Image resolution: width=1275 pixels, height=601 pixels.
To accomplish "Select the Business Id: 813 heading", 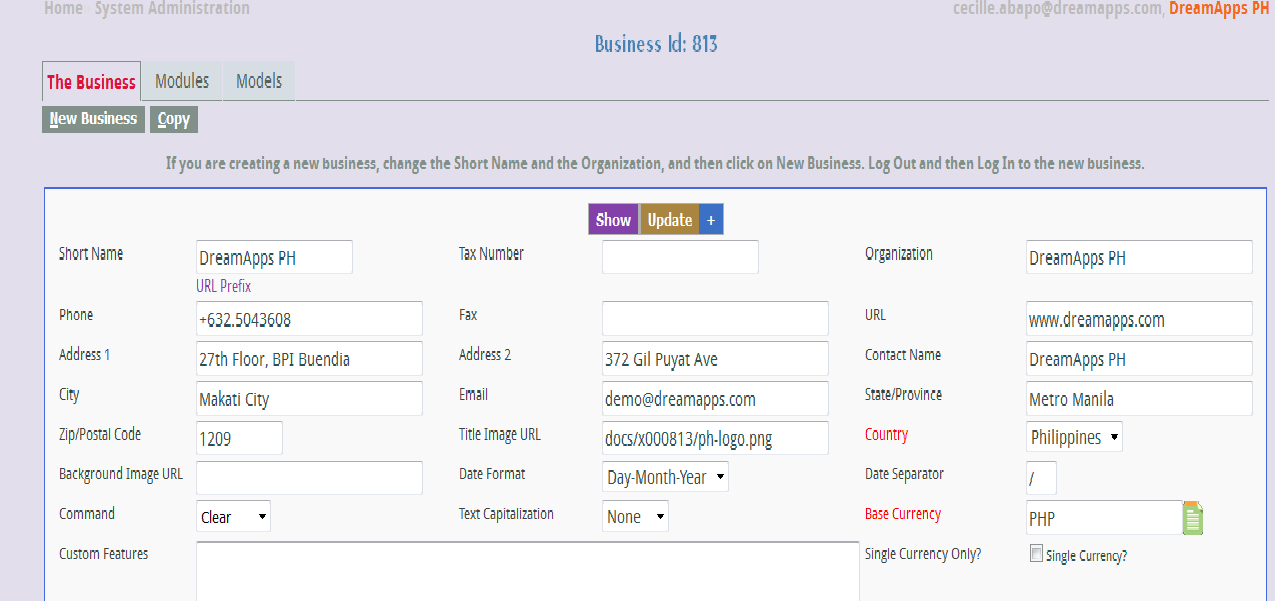I will [x=656, y=44].
